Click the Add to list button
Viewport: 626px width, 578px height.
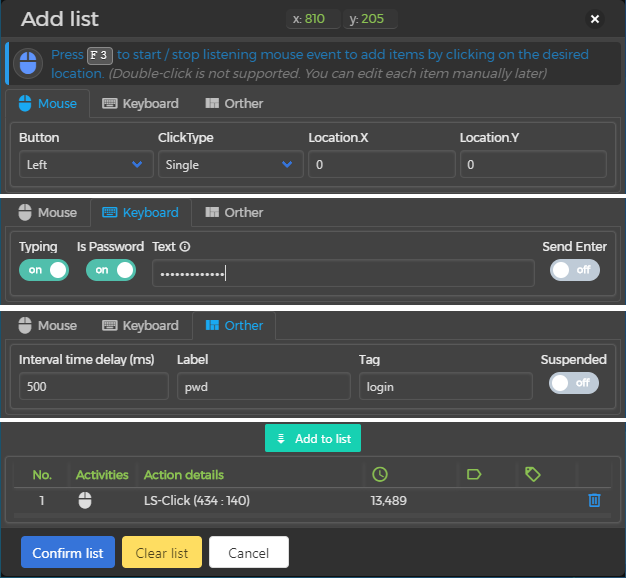coord(313,438)
